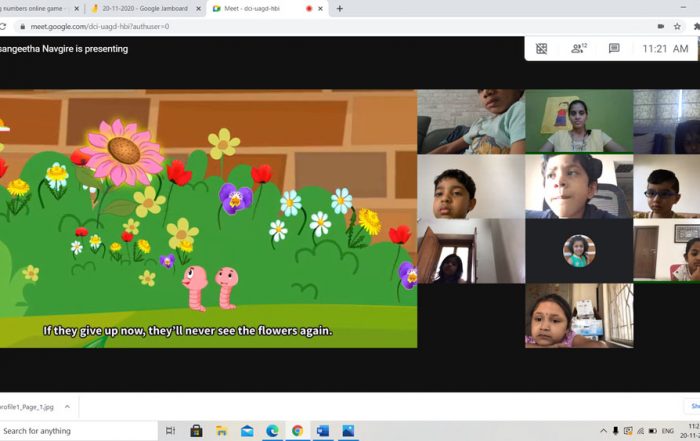Open Microsoft Edge from the taskbar
Screen dimensions: 700x441
tap(272, 431)
